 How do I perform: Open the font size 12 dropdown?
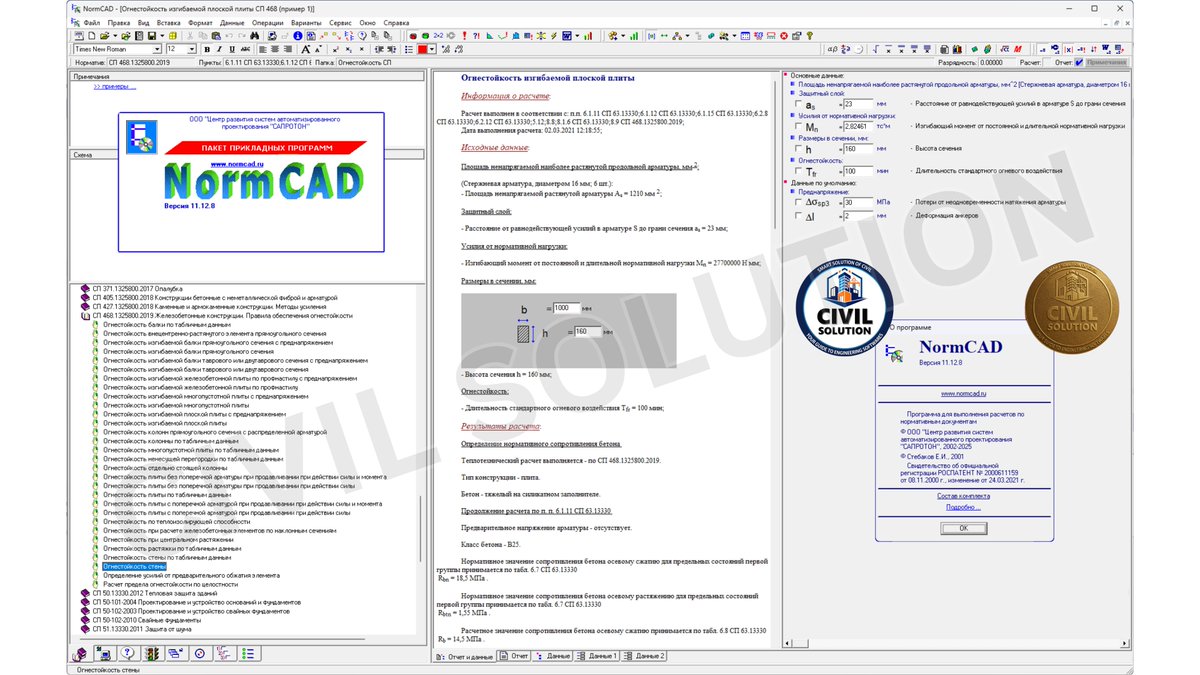point(192,49)
